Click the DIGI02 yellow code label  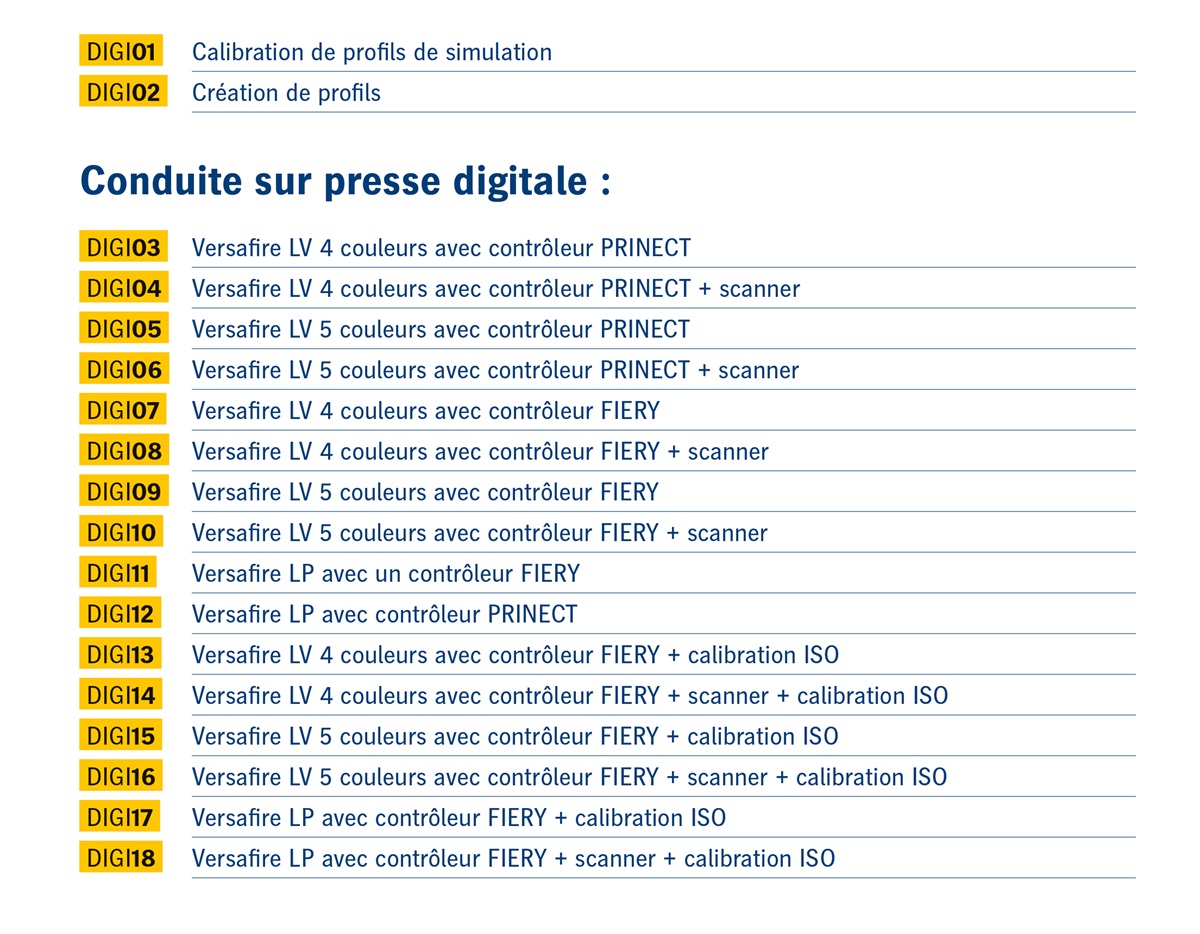(x=123, y=92)
